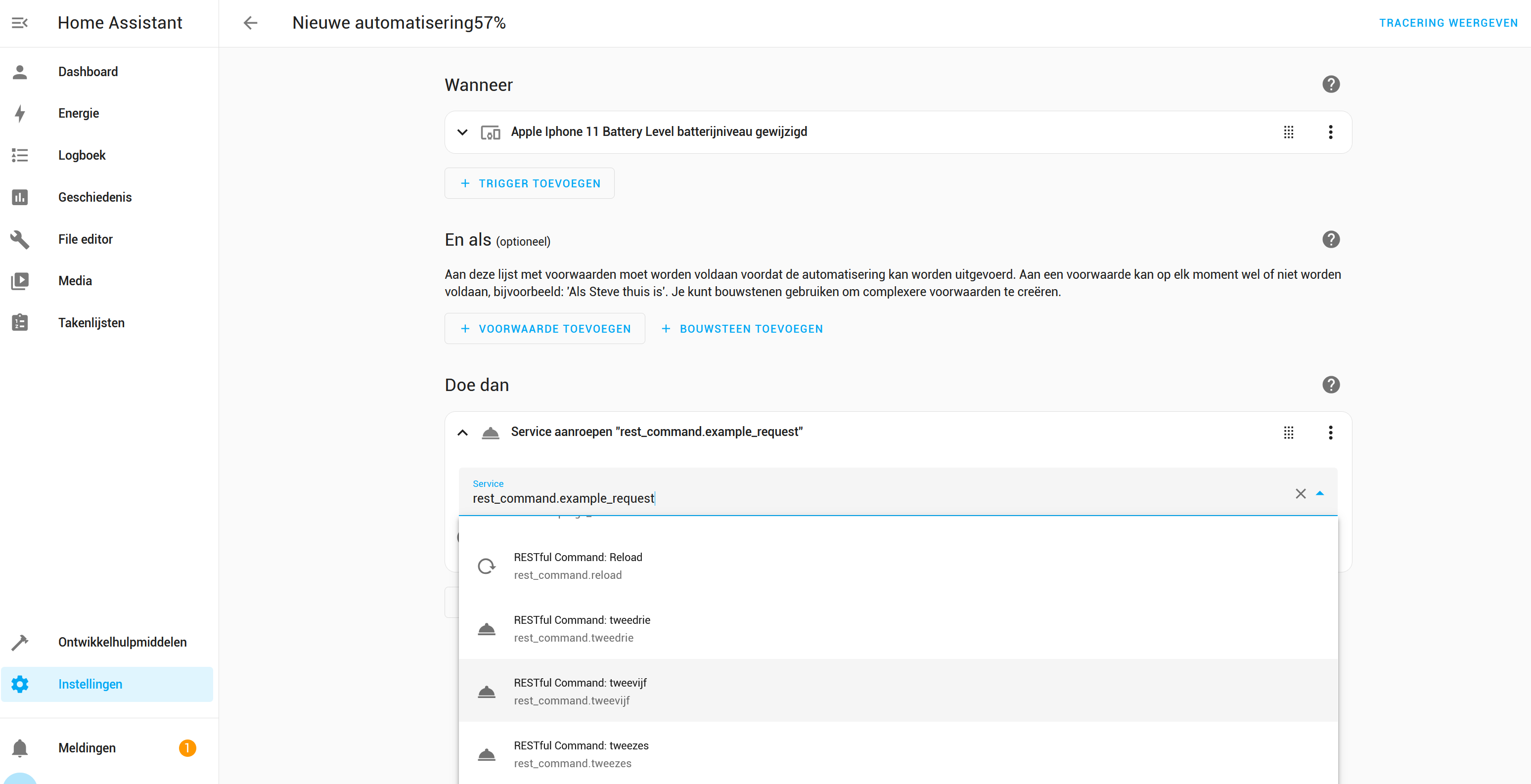This screenshot has height=784, width=1531.
Task: Click the Meldingen bell icon
Action: click(20, 748)
